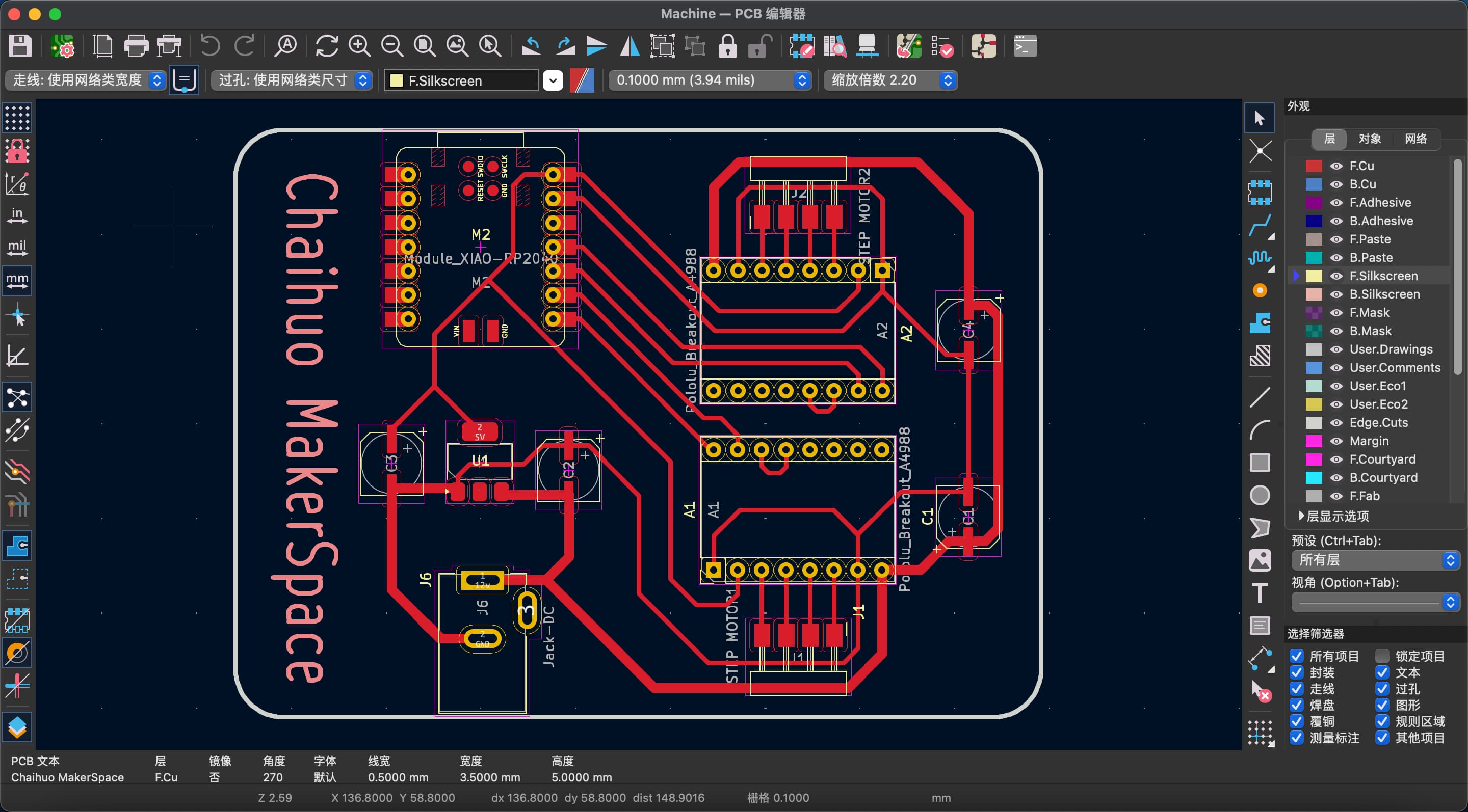
Task: Open the via size dropdown
Action: (292, 80)
